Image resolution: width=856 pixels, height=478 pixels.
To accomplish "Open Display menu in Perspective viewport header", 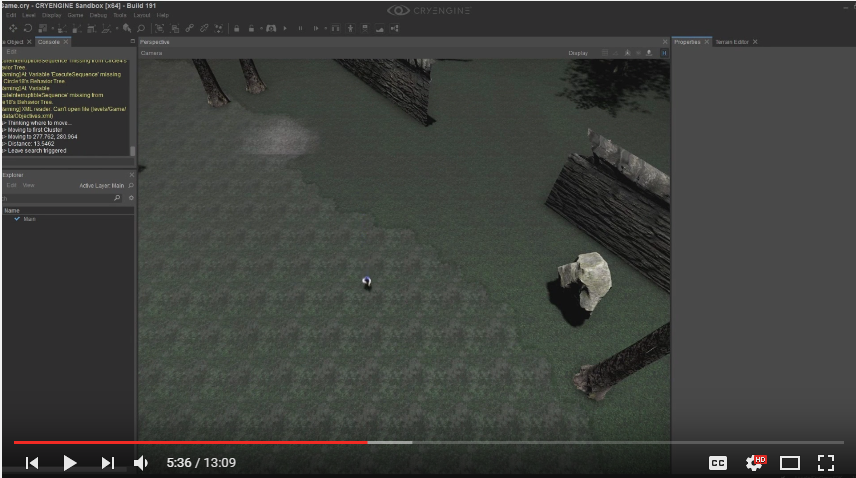I will 578,53.
